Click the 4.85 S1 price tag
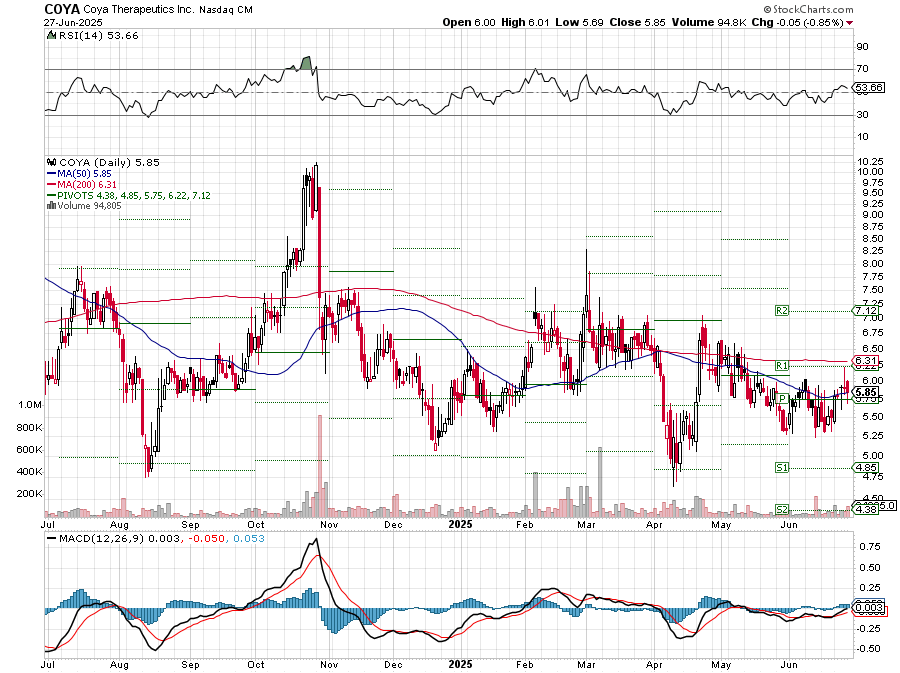The width and height of the screenshot is (900, 673). pos(866,468)
